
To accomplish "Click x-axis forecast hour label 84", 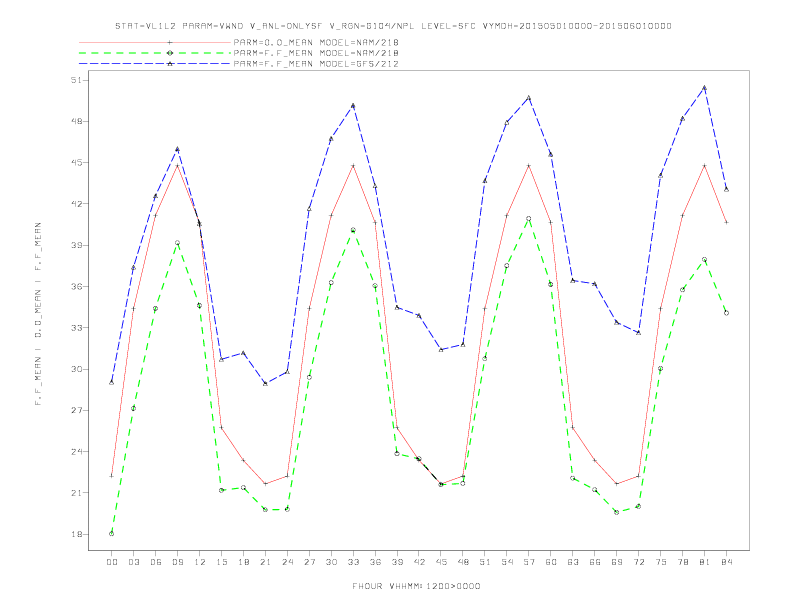I will tap(726, 562).
